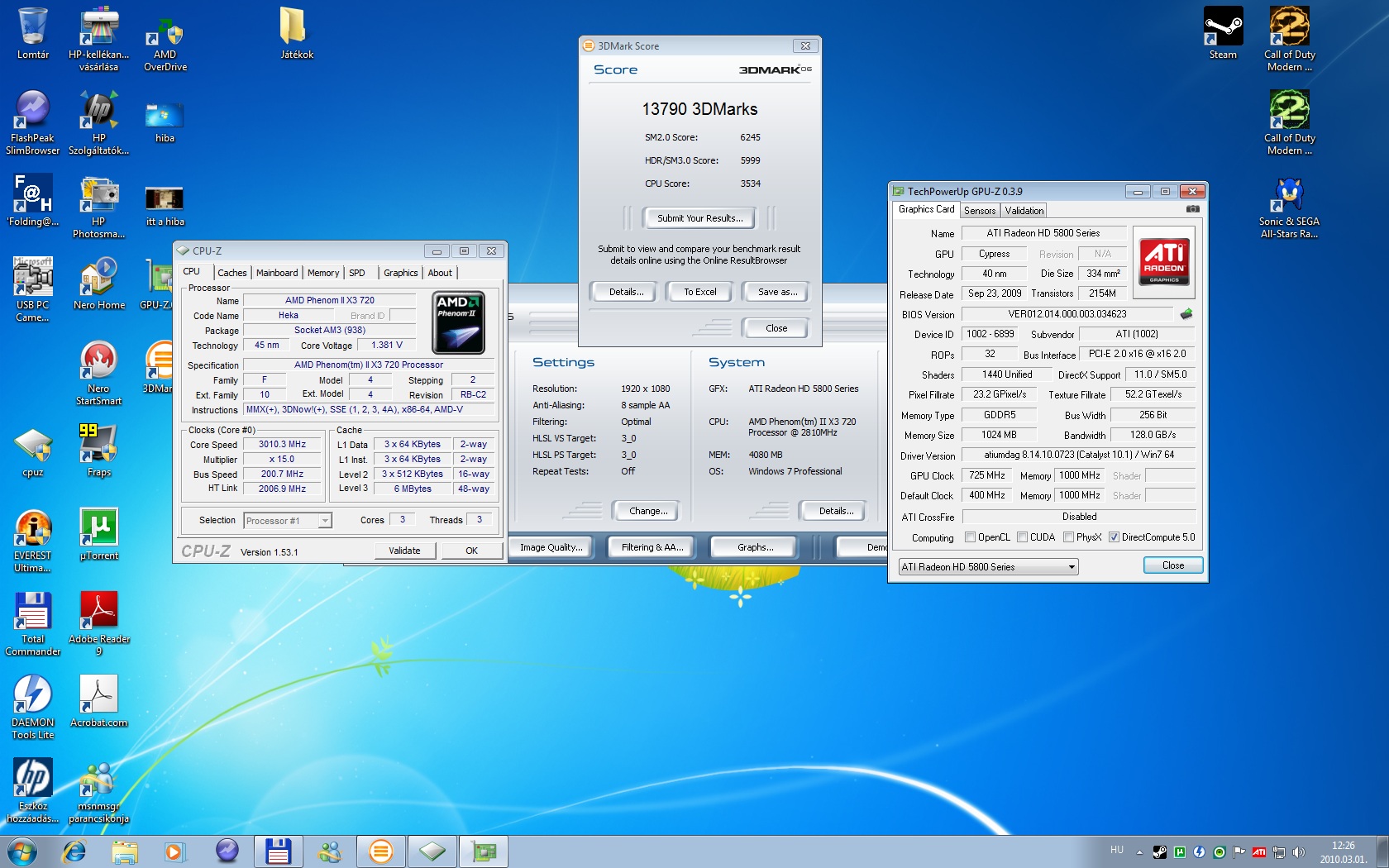The image size is (1389, 868).
Task: Open SPD tab in CPU-Z
Action: (x=357, y=273)
